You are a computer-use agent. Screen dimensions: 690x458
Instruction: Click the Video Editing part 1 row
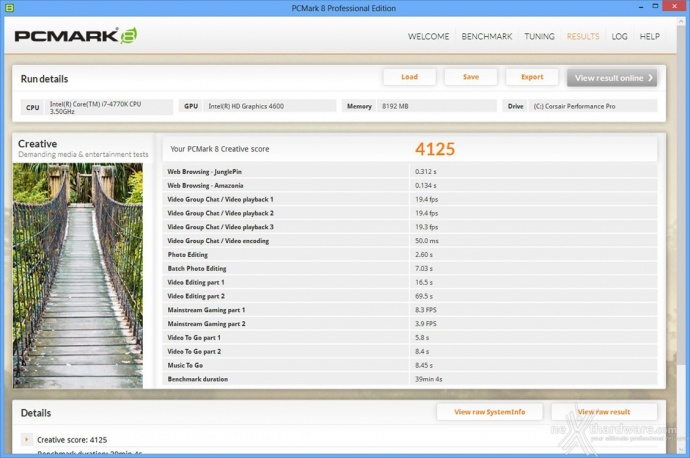point(410,282)
